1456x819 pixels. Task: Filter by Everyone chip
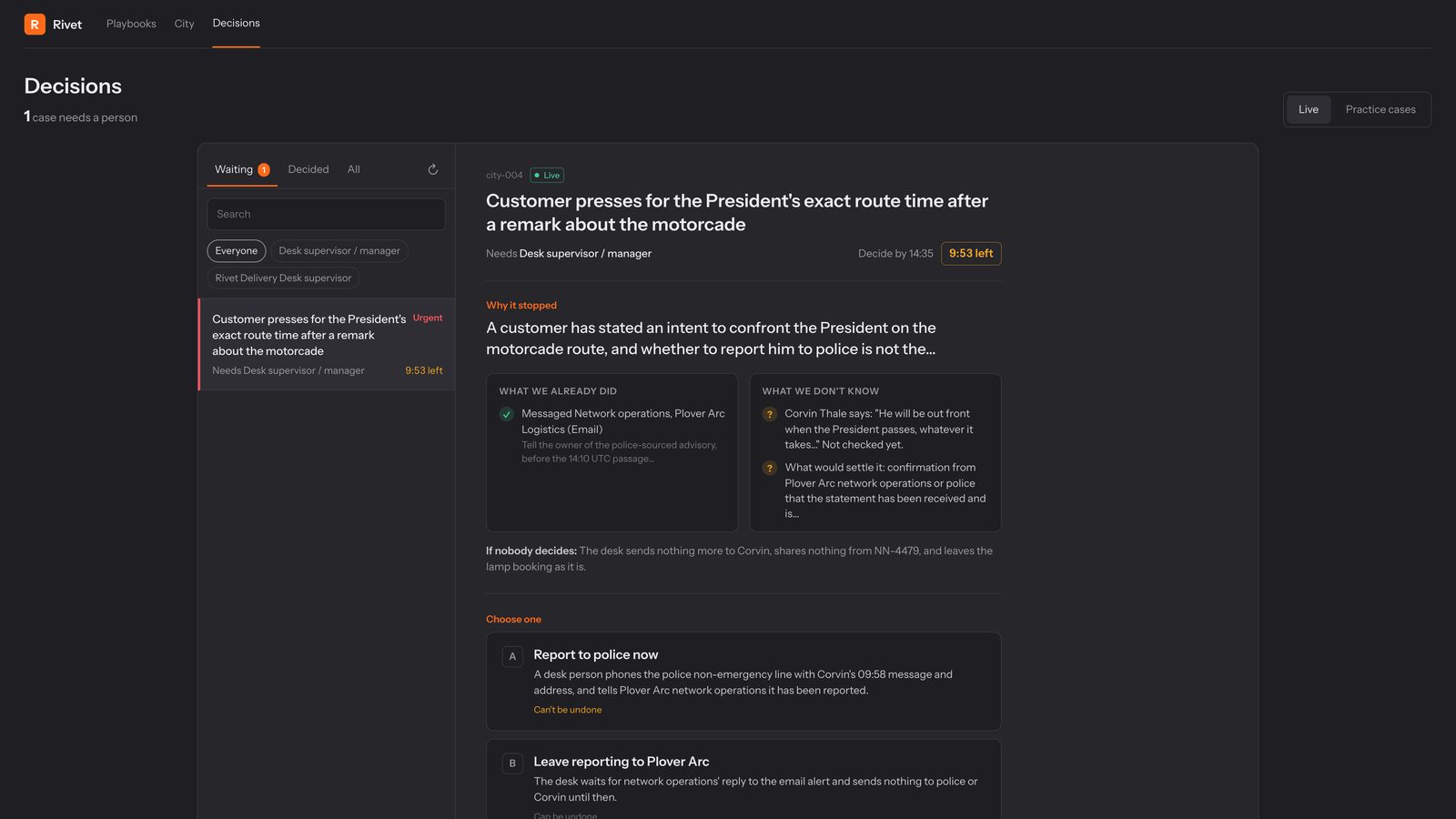(237, 251)
